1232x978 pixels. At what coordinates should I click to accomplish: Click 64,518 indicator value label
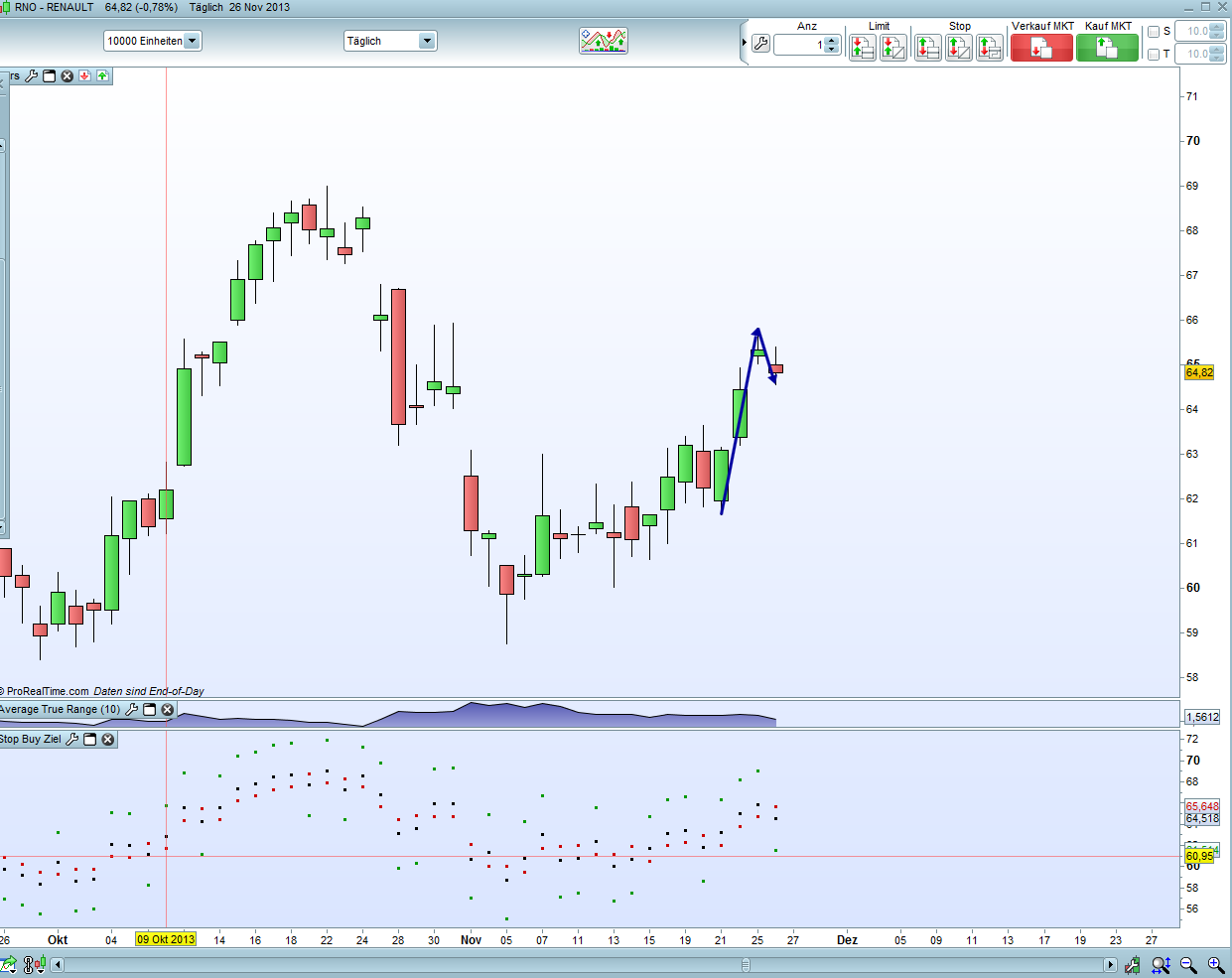[x=1202, y=819]
